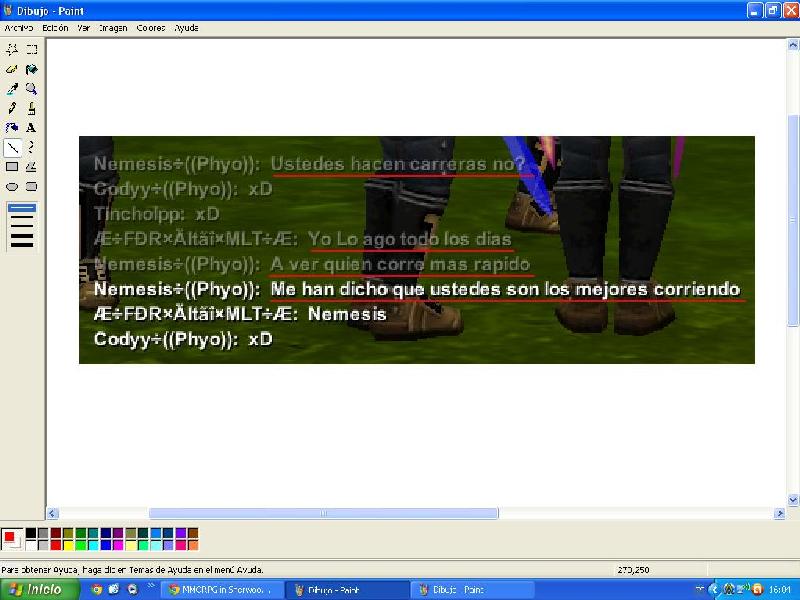This screenshot has width=800, height=600.
Task: Choose the Rounded Rectangle tool
Action: point(32,187)
